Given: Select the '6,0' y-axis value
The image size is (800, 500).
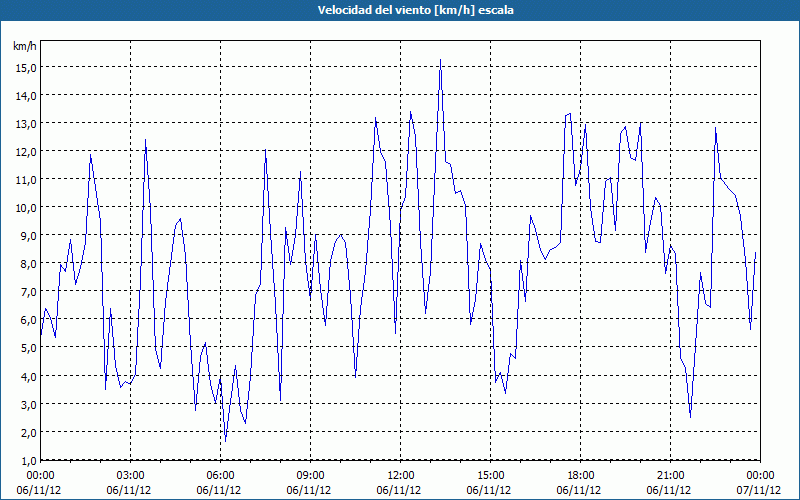Looking at the screenshot, I should click(28, 319).
